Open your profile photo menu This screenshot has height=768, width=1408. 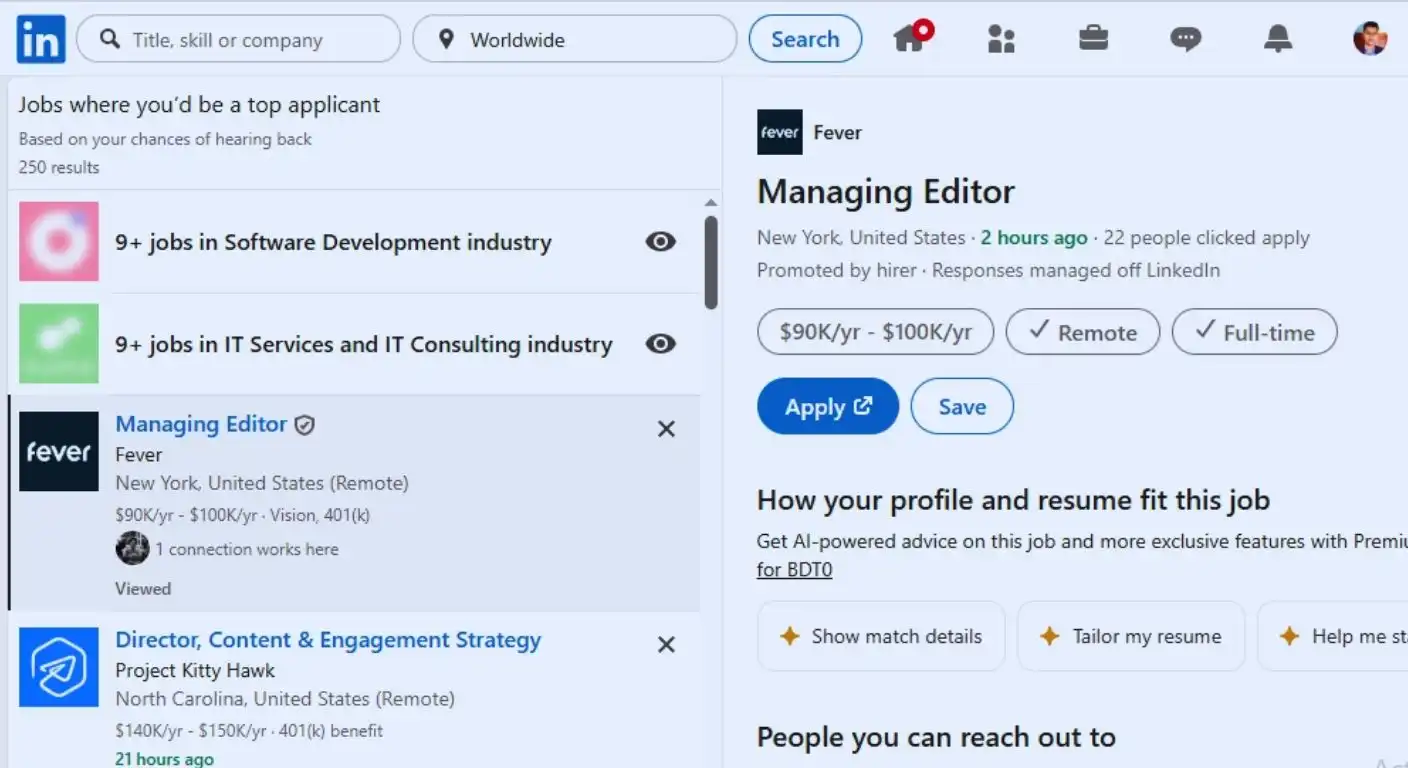tap(1369, 38)
